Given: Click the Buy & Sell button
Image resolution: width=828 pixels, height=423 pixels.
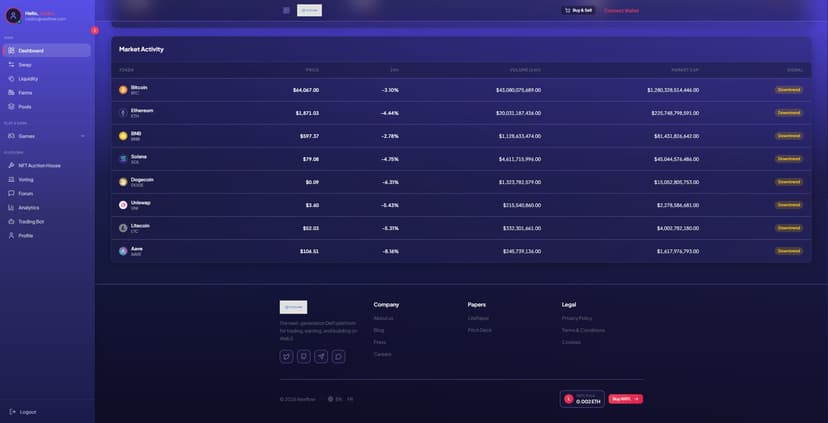Looking at the screenshot, I should [x=578, y=10].
